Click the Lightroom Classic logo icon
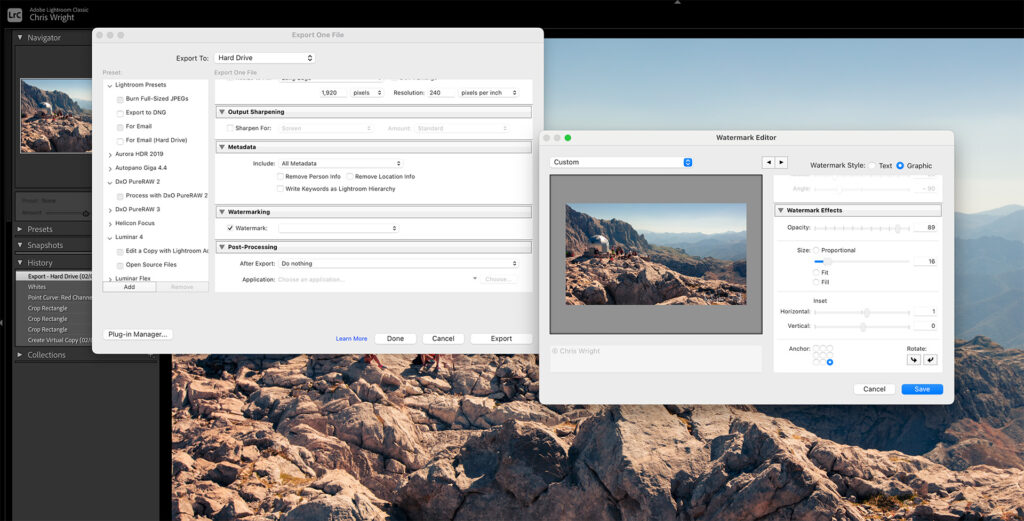1024x521 pixels. [14, 15]
